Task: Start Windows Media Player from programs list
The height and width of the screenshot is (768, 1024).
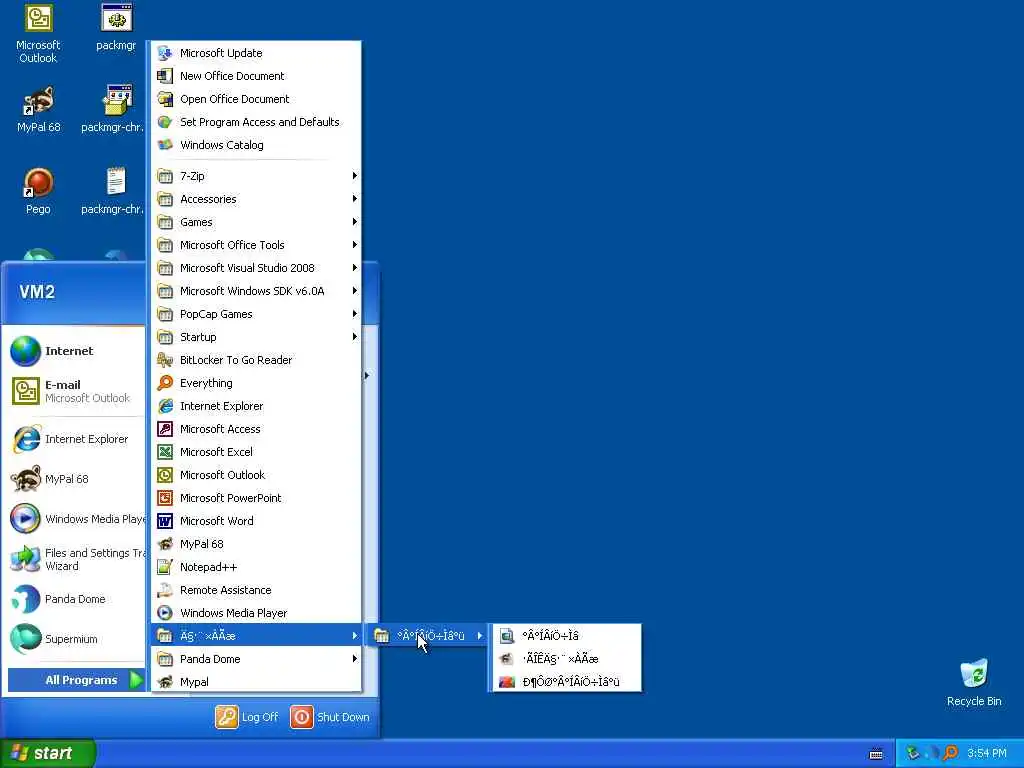Action: pos(256,613)
